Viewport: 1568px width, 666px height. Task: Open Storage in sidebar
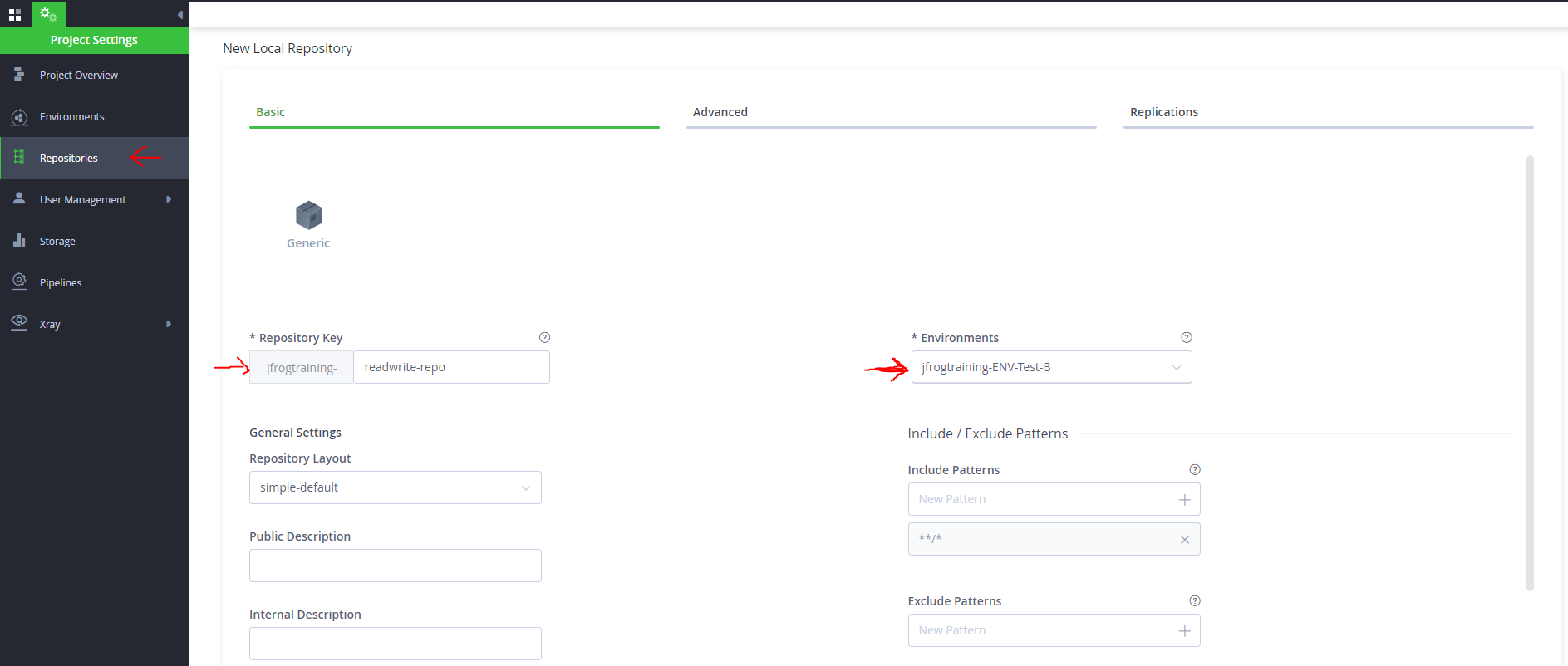click(95, 241)
